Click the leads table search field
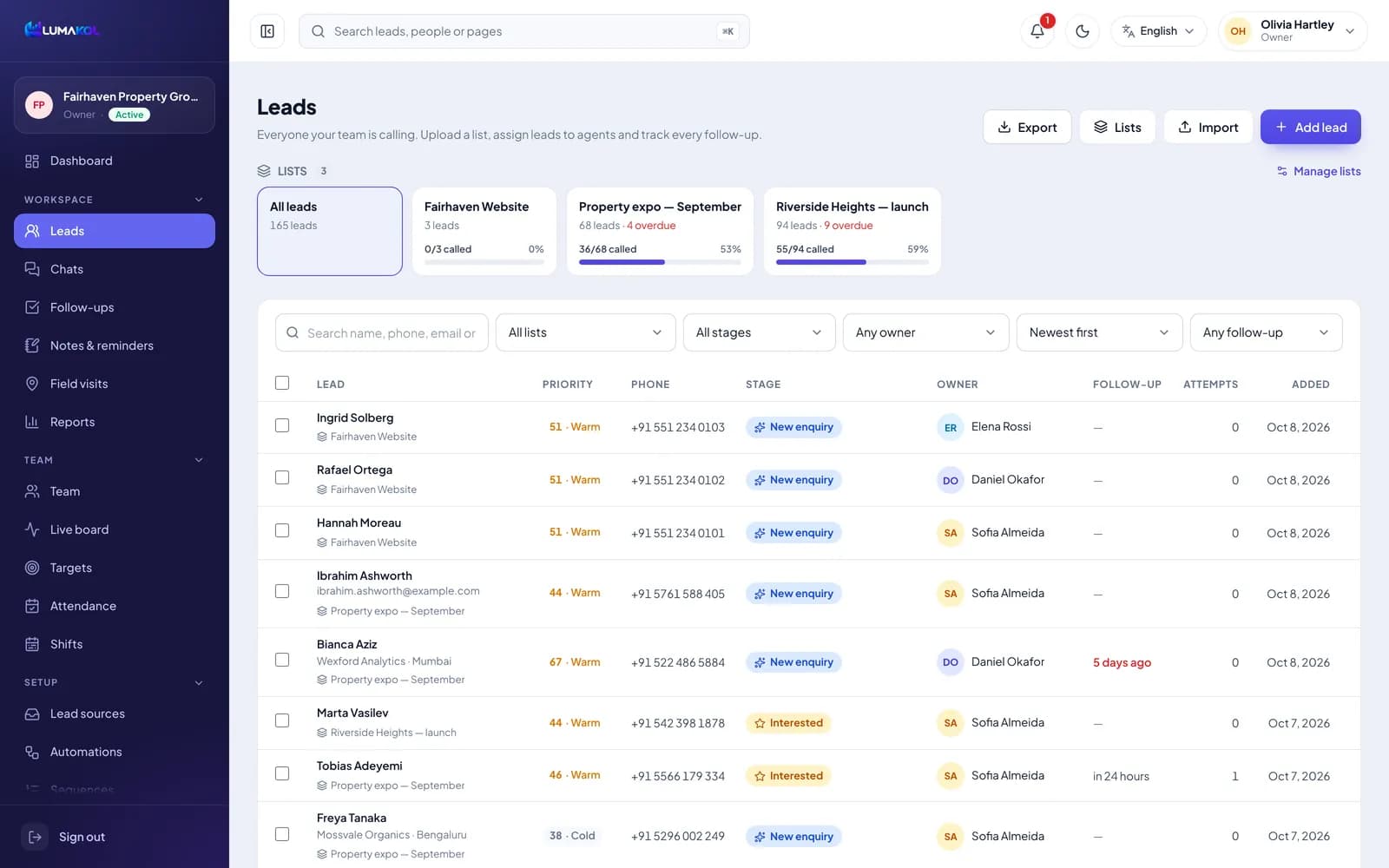Screen dimensions: 1389x868 pos(382,332)
